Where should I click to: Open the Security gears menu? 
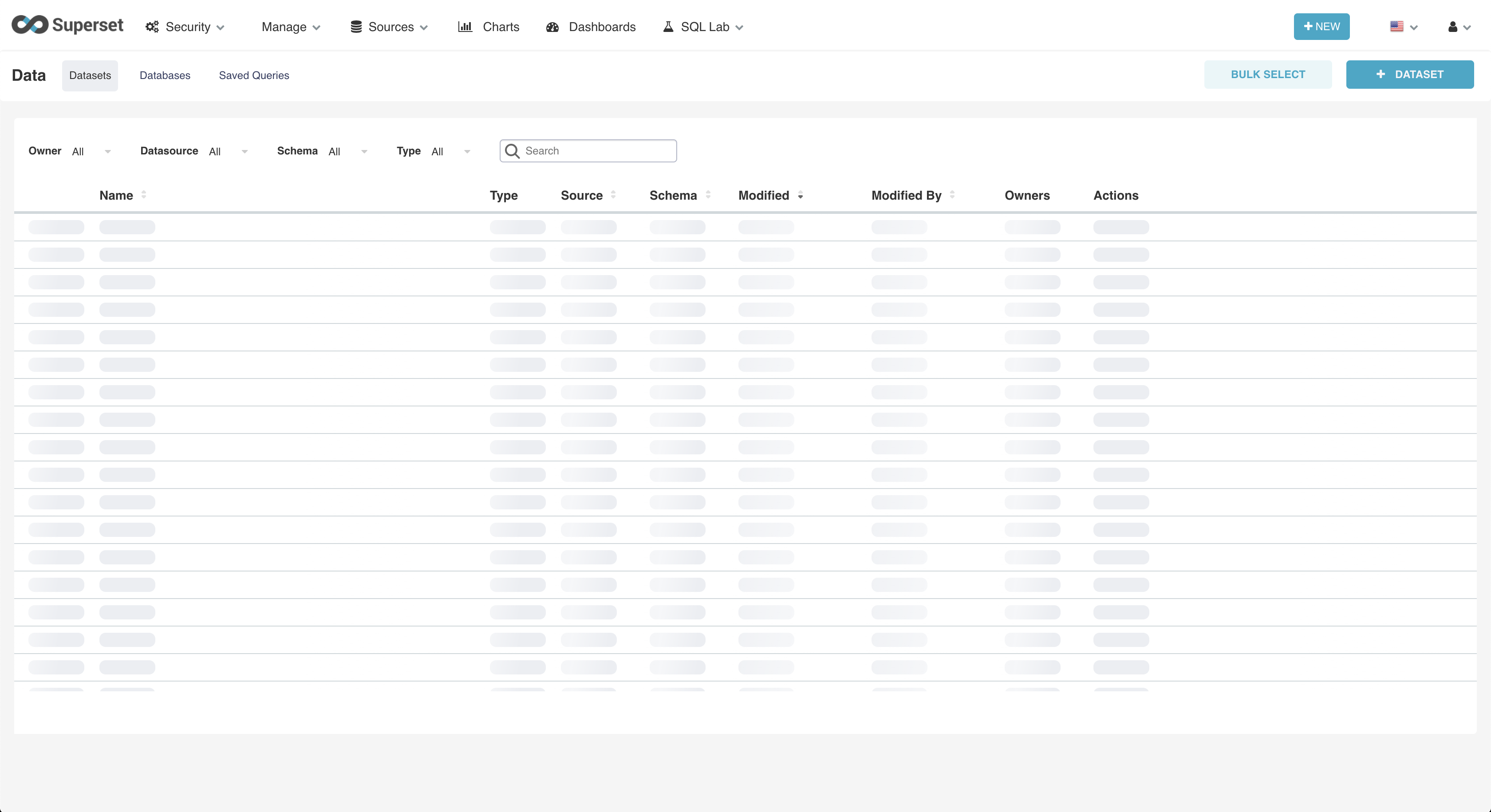(x=152, y=27)
